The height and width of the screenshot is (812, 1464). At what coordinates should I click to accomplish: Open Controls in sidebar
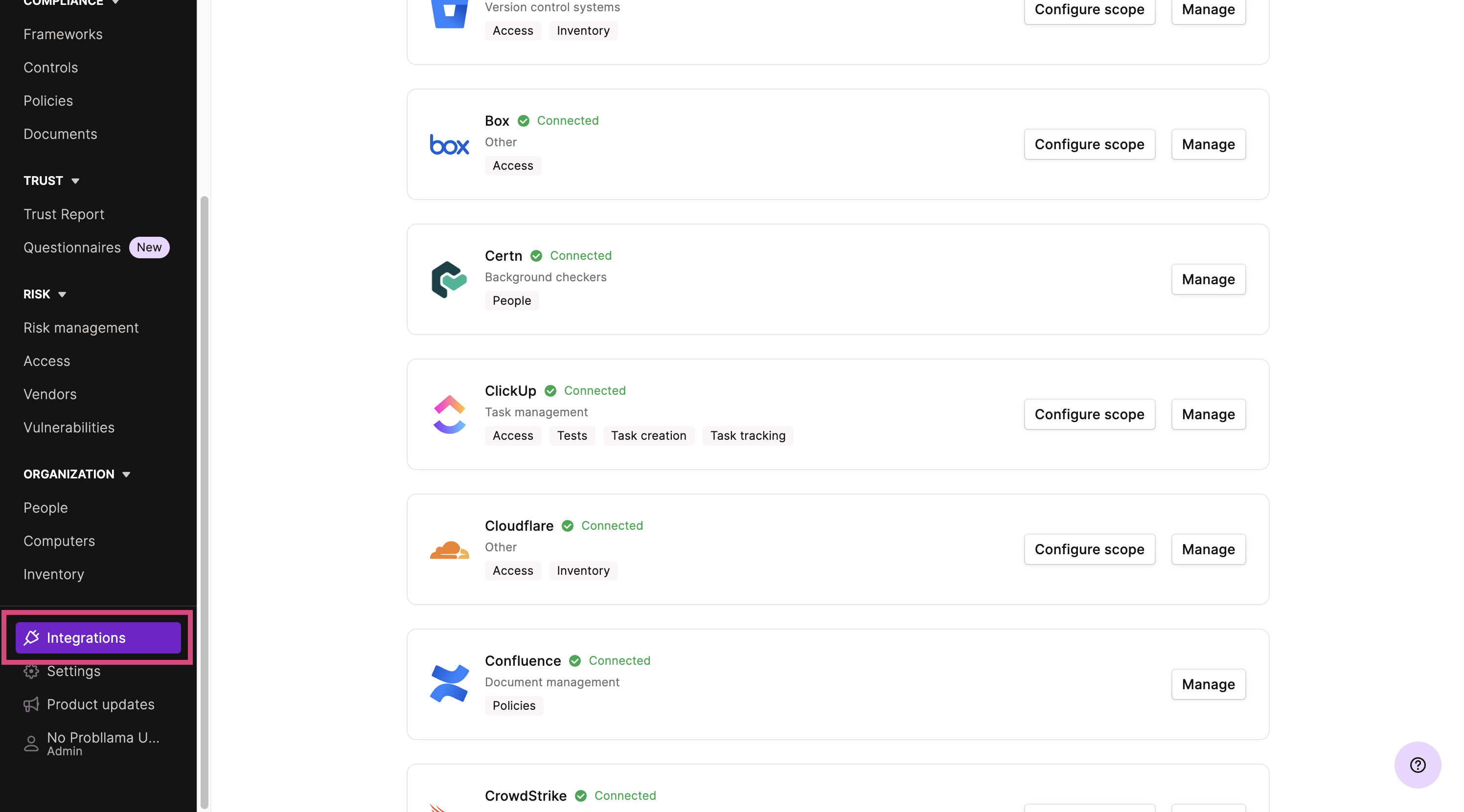point(50,68)
